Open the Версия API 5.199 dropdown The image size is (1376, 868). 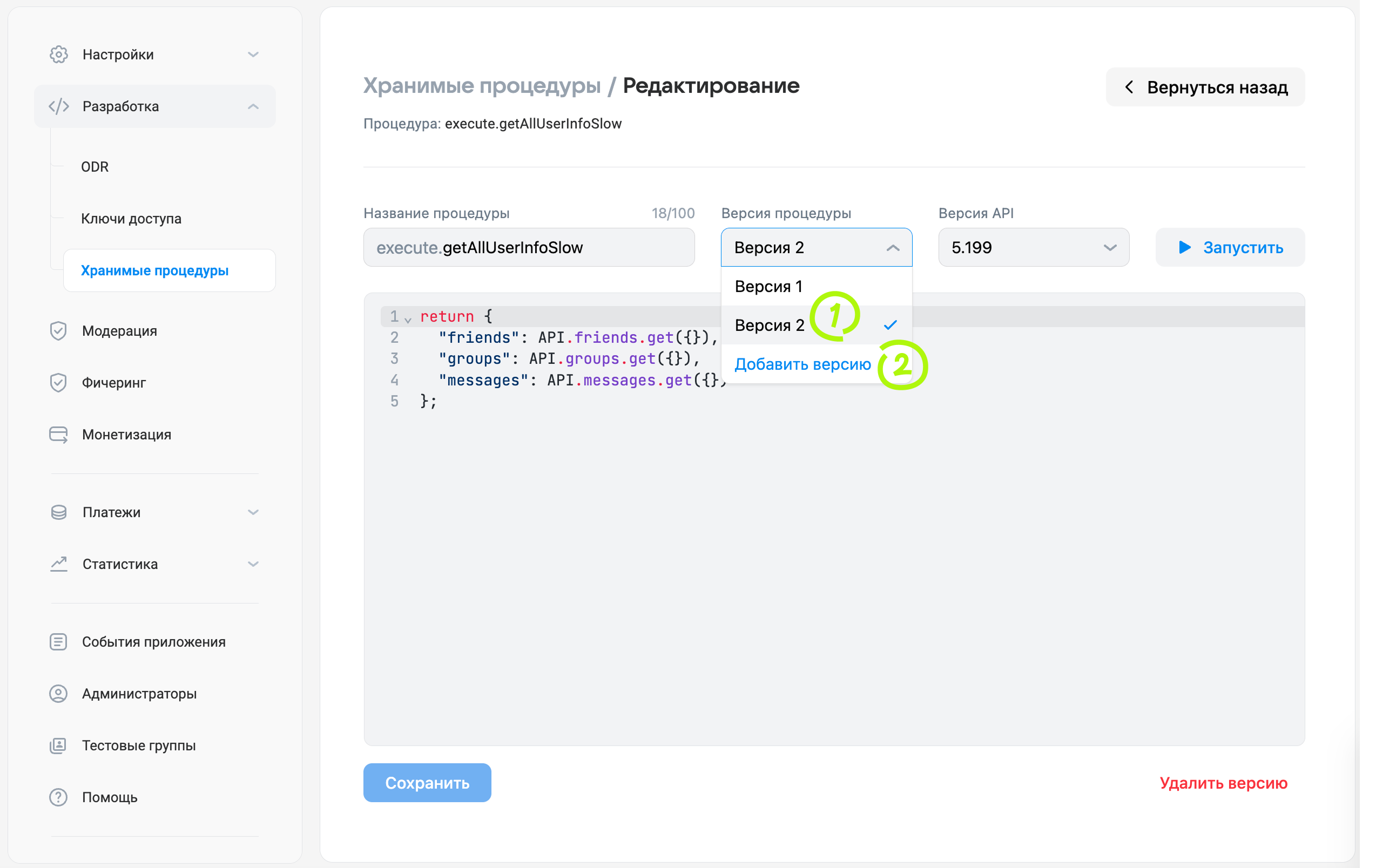pos(1034,247)
